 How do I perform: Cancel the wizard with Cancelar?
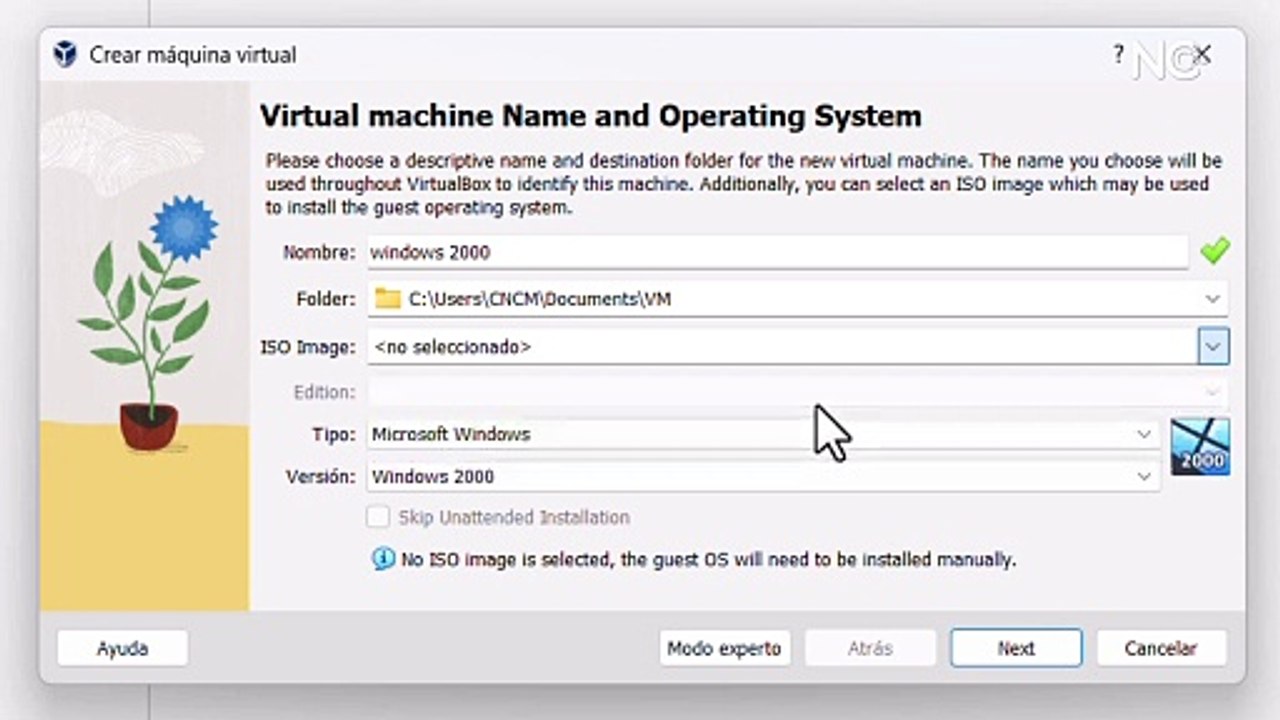point(1161,648)
